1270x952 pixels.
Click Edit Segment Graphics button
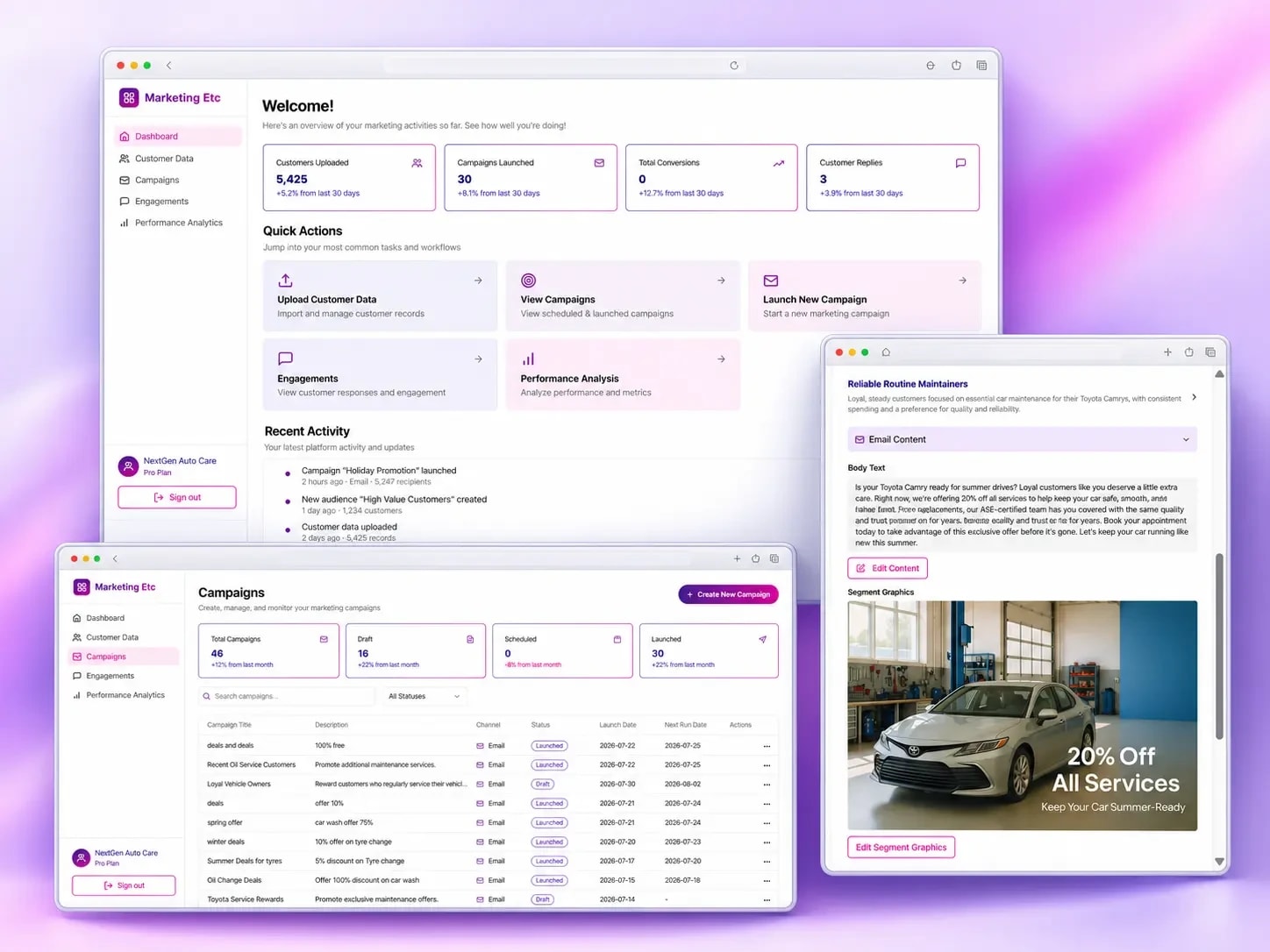[x=901, y=847]
